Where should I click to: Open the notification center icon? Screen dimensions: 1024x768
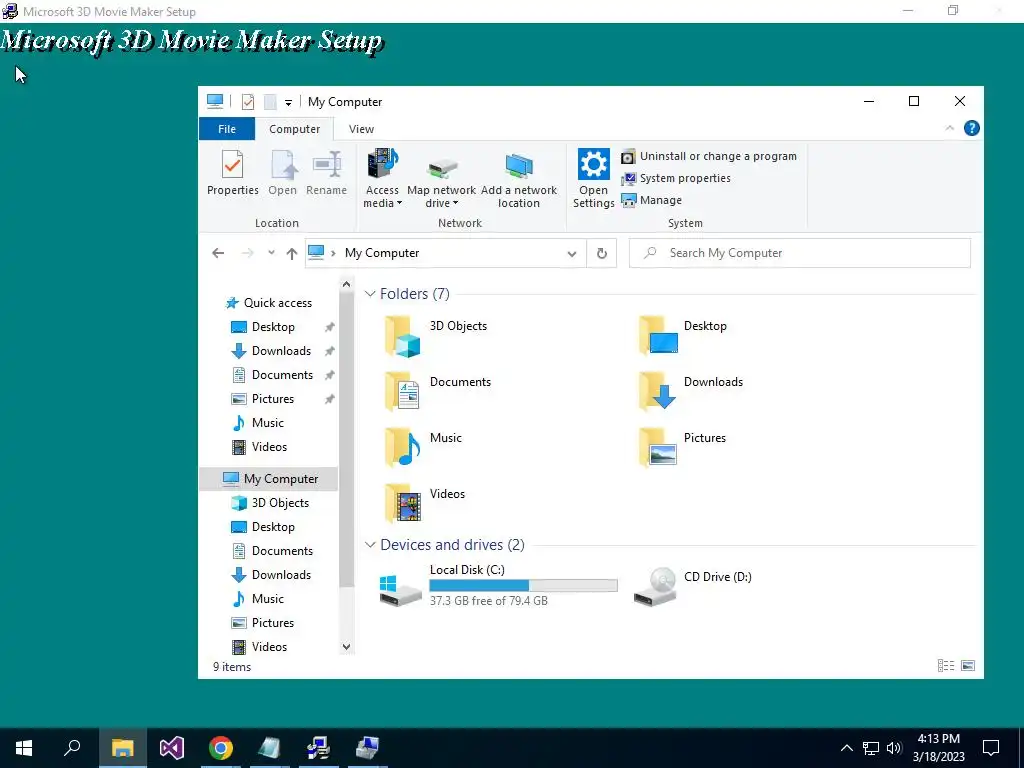coord(991,748)
